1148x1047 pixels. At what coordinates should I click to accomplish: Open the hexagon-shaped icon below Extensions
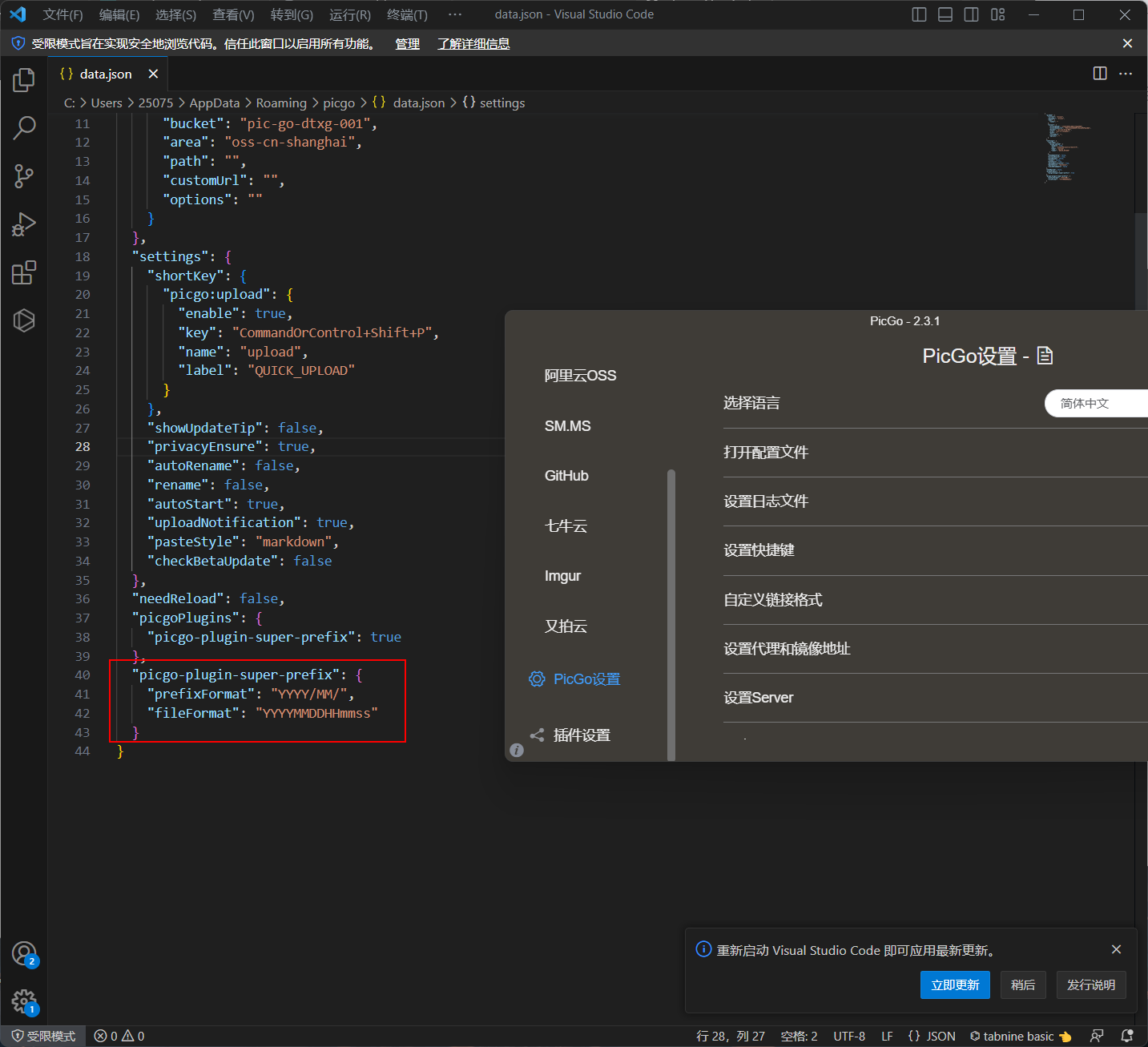point(24,320)
